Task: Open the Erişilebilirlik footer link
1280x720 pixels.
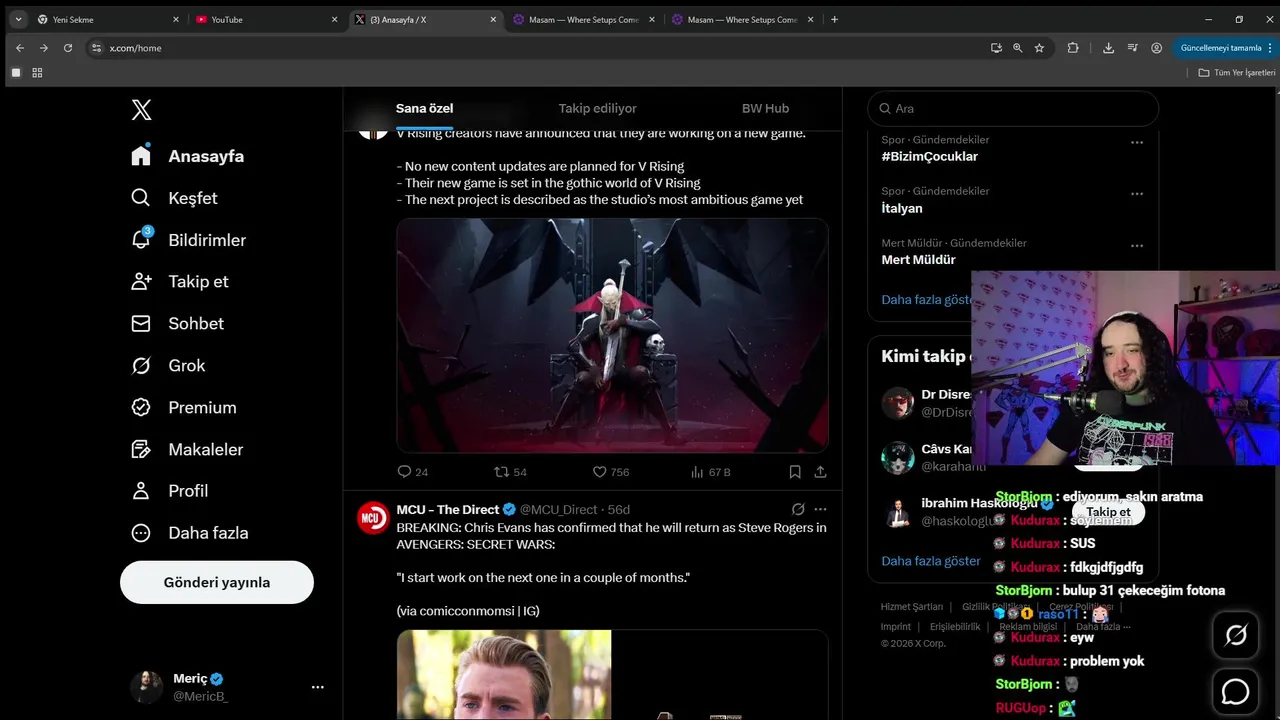Action: tap(955, 627)
